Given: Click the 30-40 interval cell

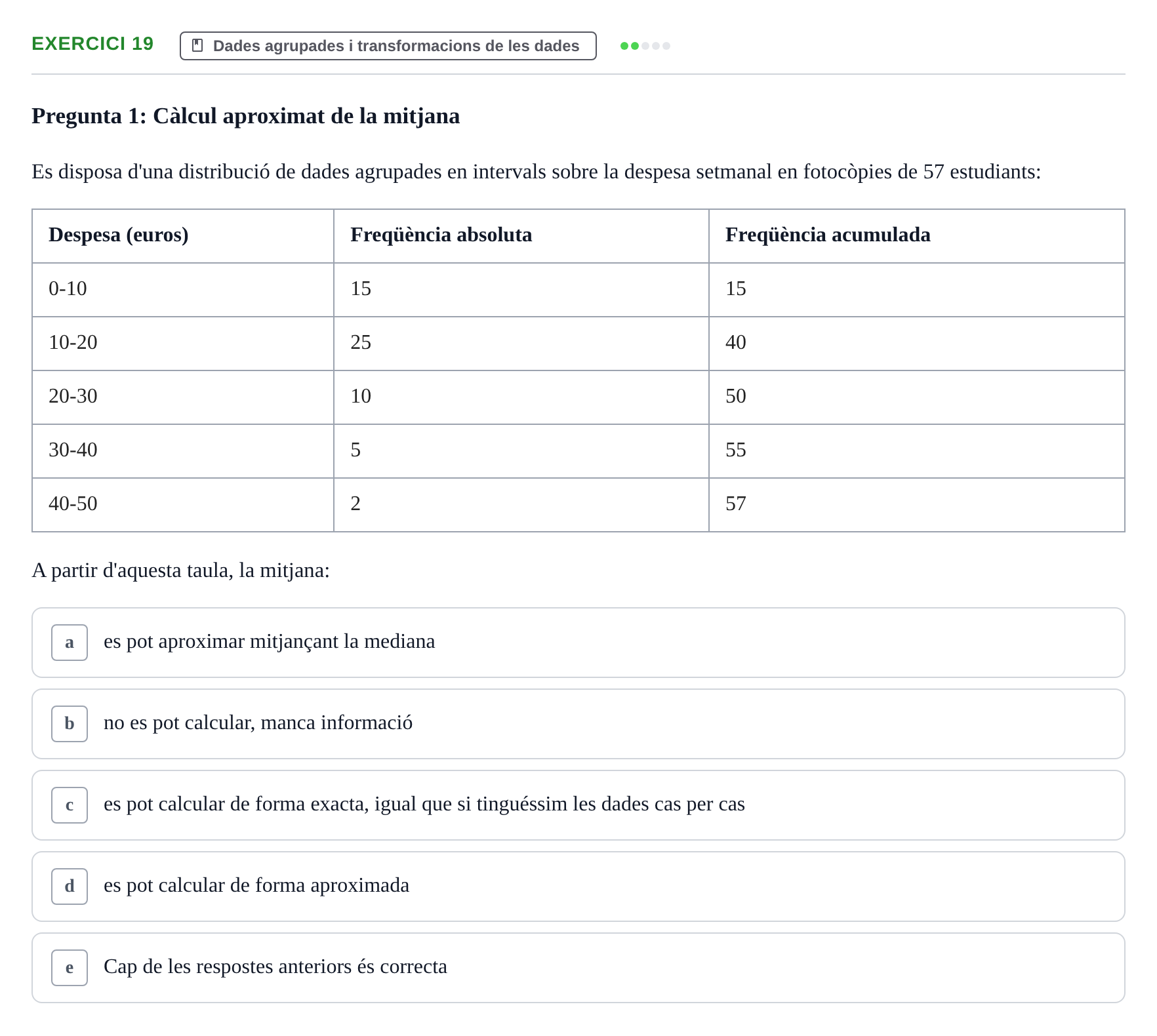Looking at the screenshot, I should click(183, 451).
